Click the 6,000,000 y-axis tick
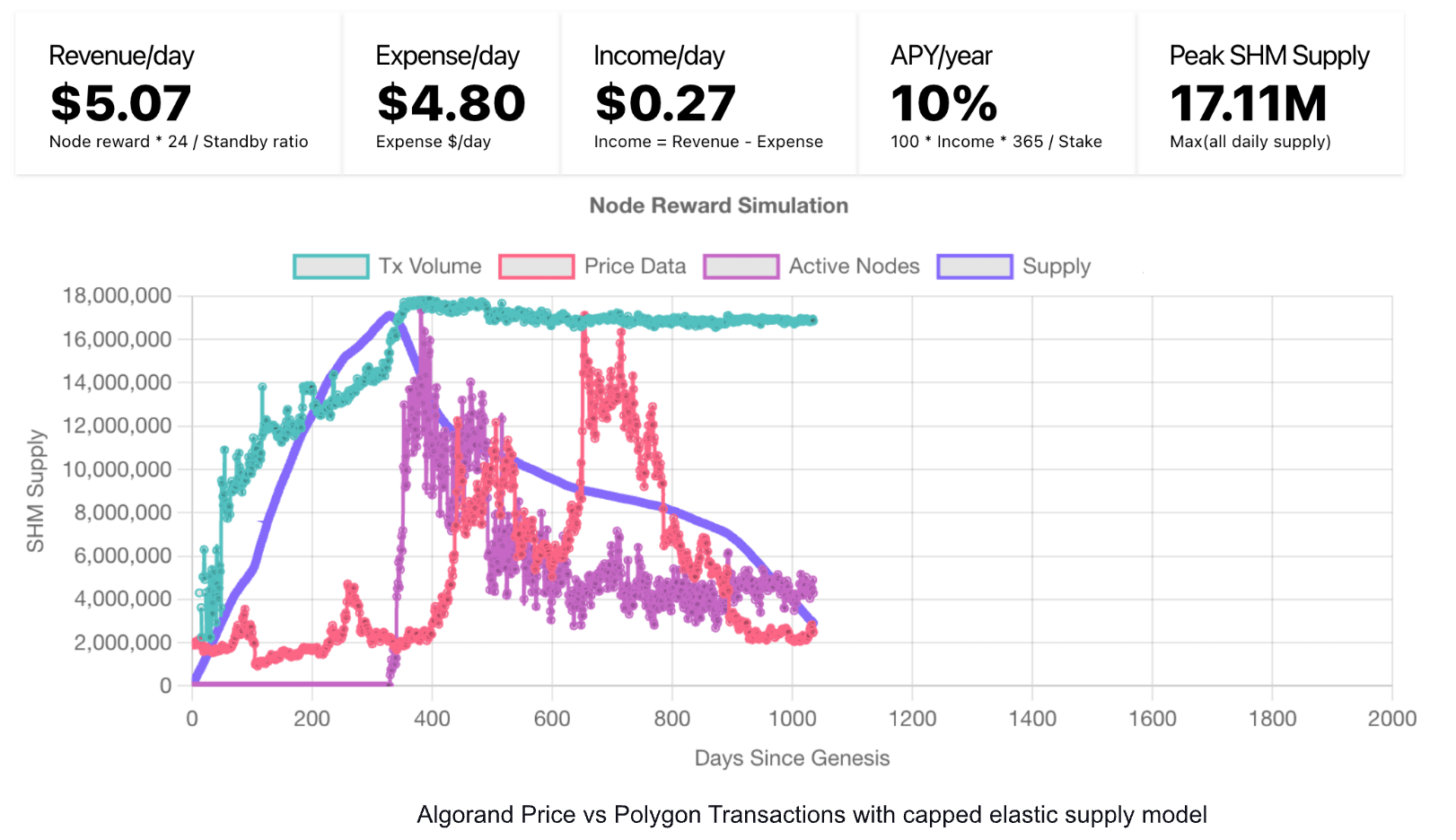Image resolution: width=1456 pixels, height=840 pixels. click(122, 556)
